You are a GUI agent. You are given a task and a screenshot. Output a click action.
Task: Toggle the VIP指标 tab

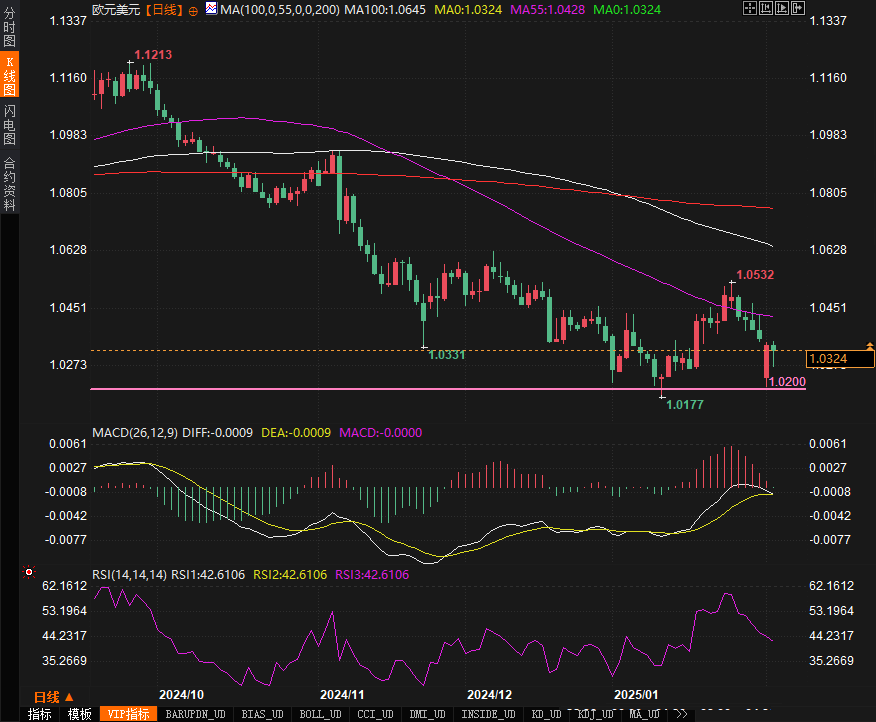(128, 714)
